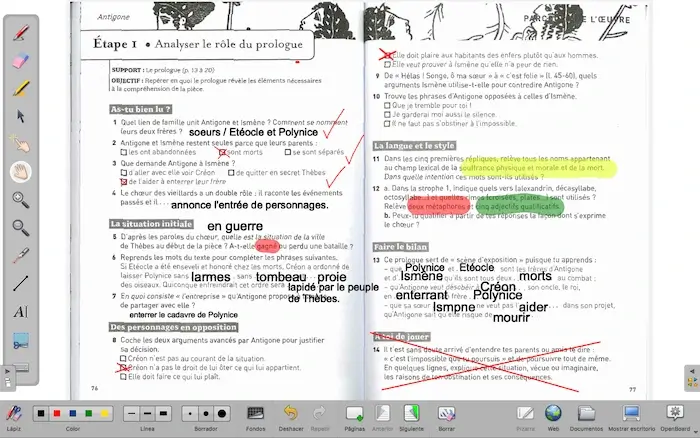Choose the largest Borrador eraser size
Image resolution: width=700 pixels, height=438 pixels.
[222, 412]
